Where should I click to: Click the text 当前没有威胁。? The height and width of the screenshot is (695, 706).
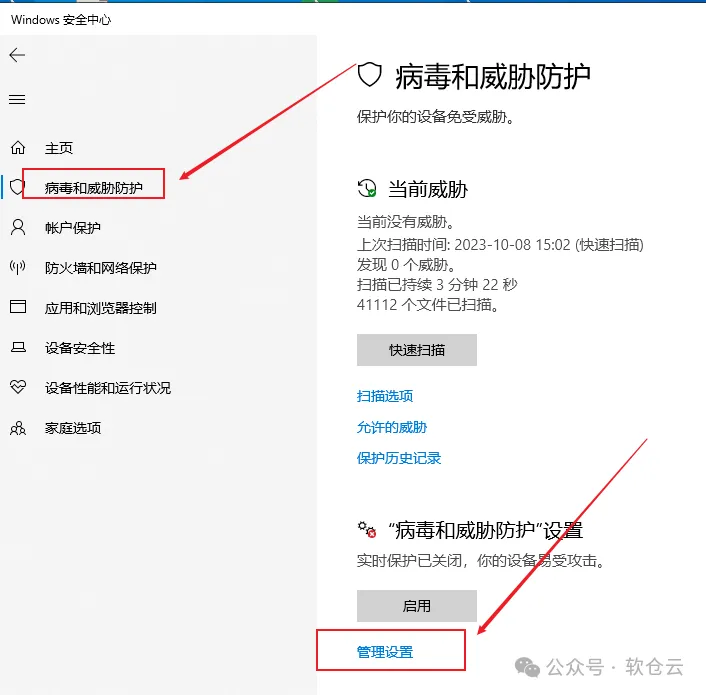click(x=407, y=221)
